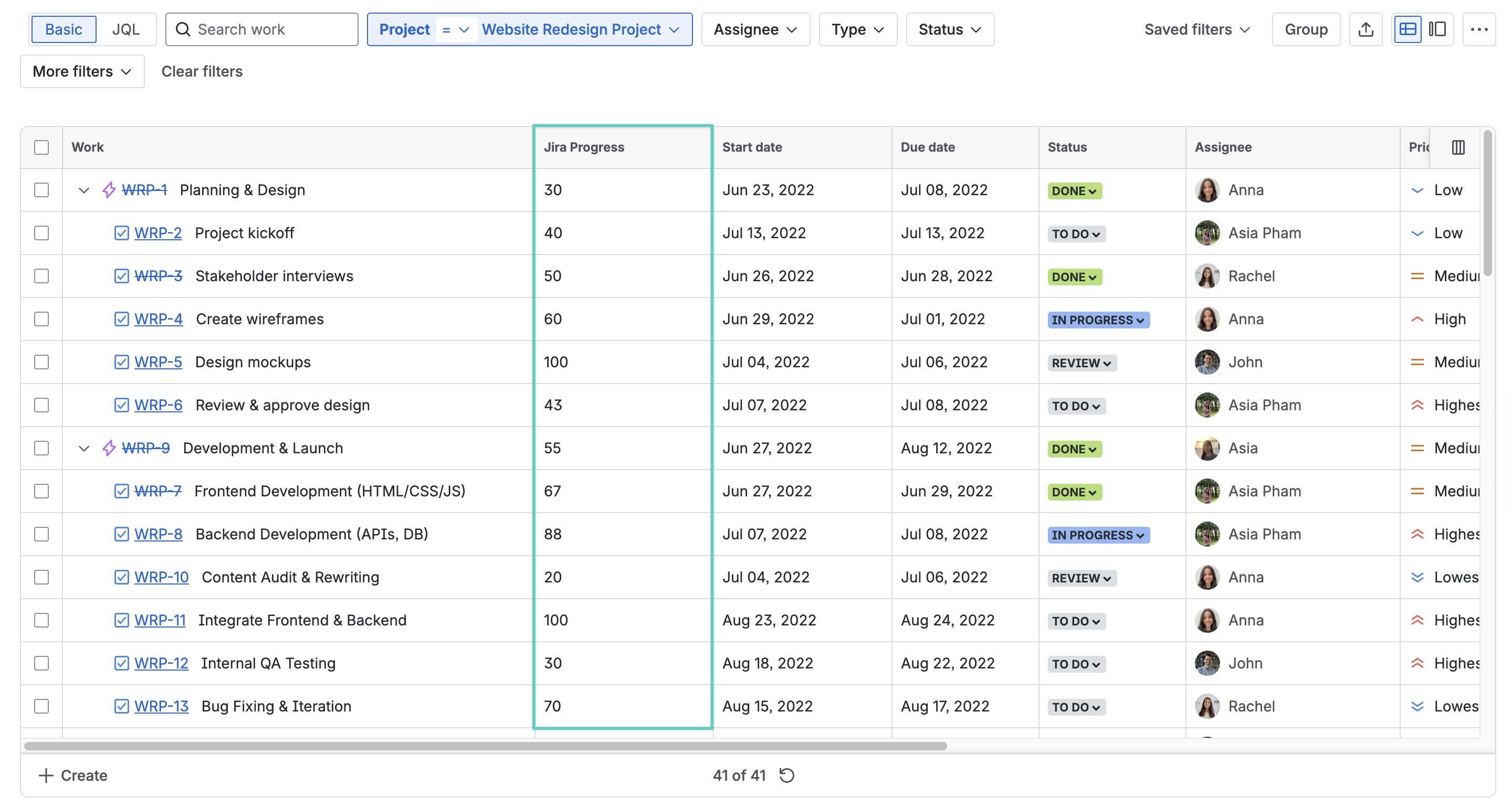This screenshot has width=1512, height=807.
Task: Collapse the WRP-9 Development & Launch group
Action: tap(84, 449)
